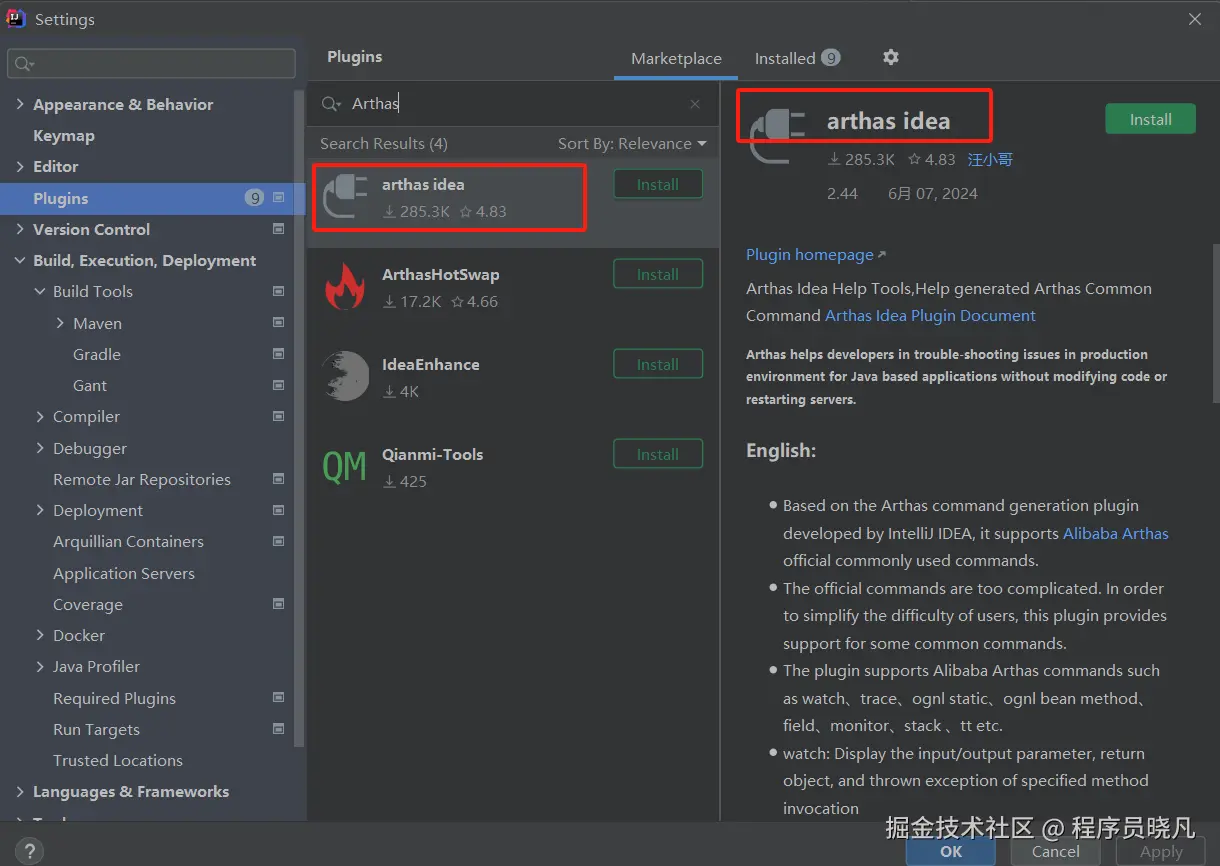Expand the Version Control node
Screen dimensions: 1220x866
click(x=20, y=229)
